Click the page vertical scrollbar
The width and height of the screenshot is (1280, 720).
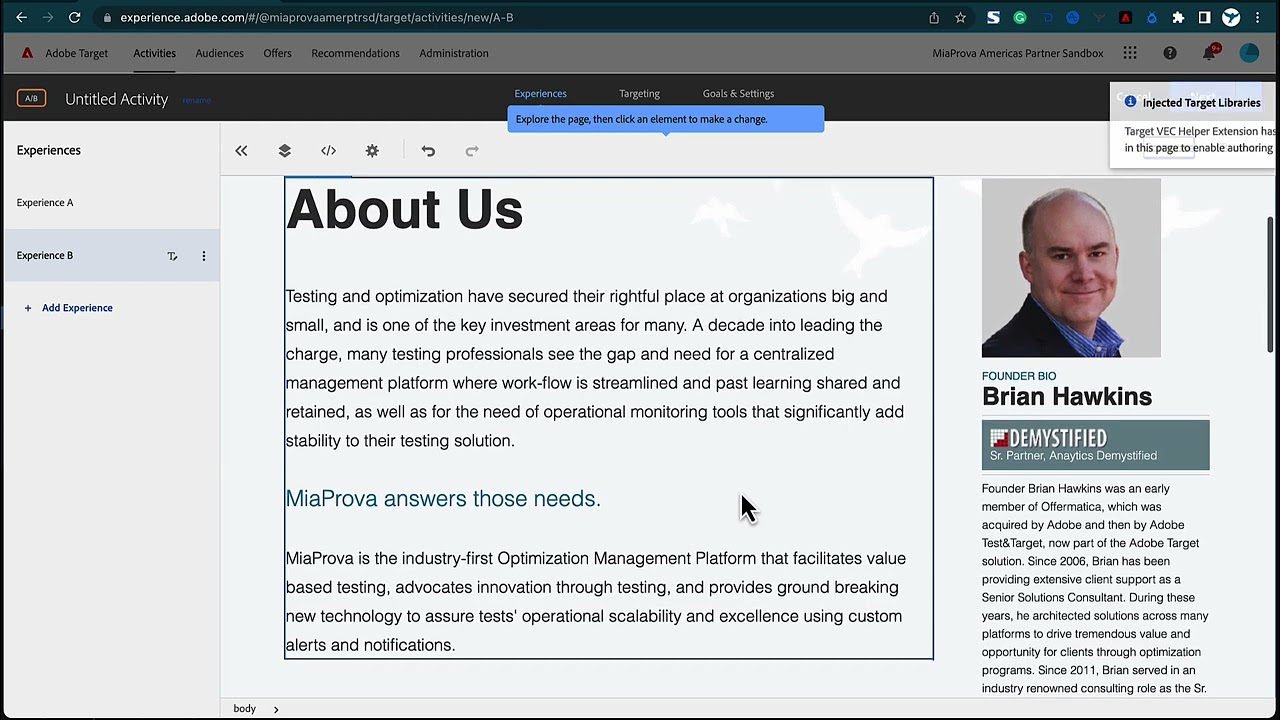click(1271, 285)
